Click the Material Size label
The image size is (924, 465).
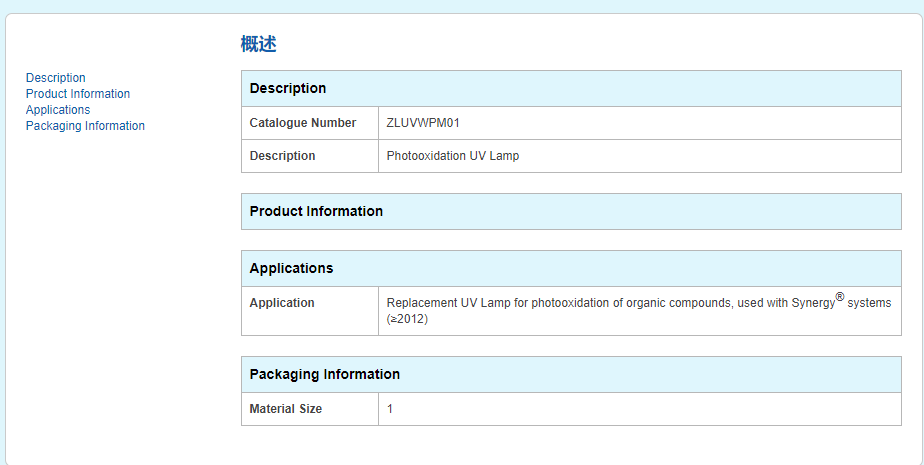pyautogui.click(x=286, y=409)
